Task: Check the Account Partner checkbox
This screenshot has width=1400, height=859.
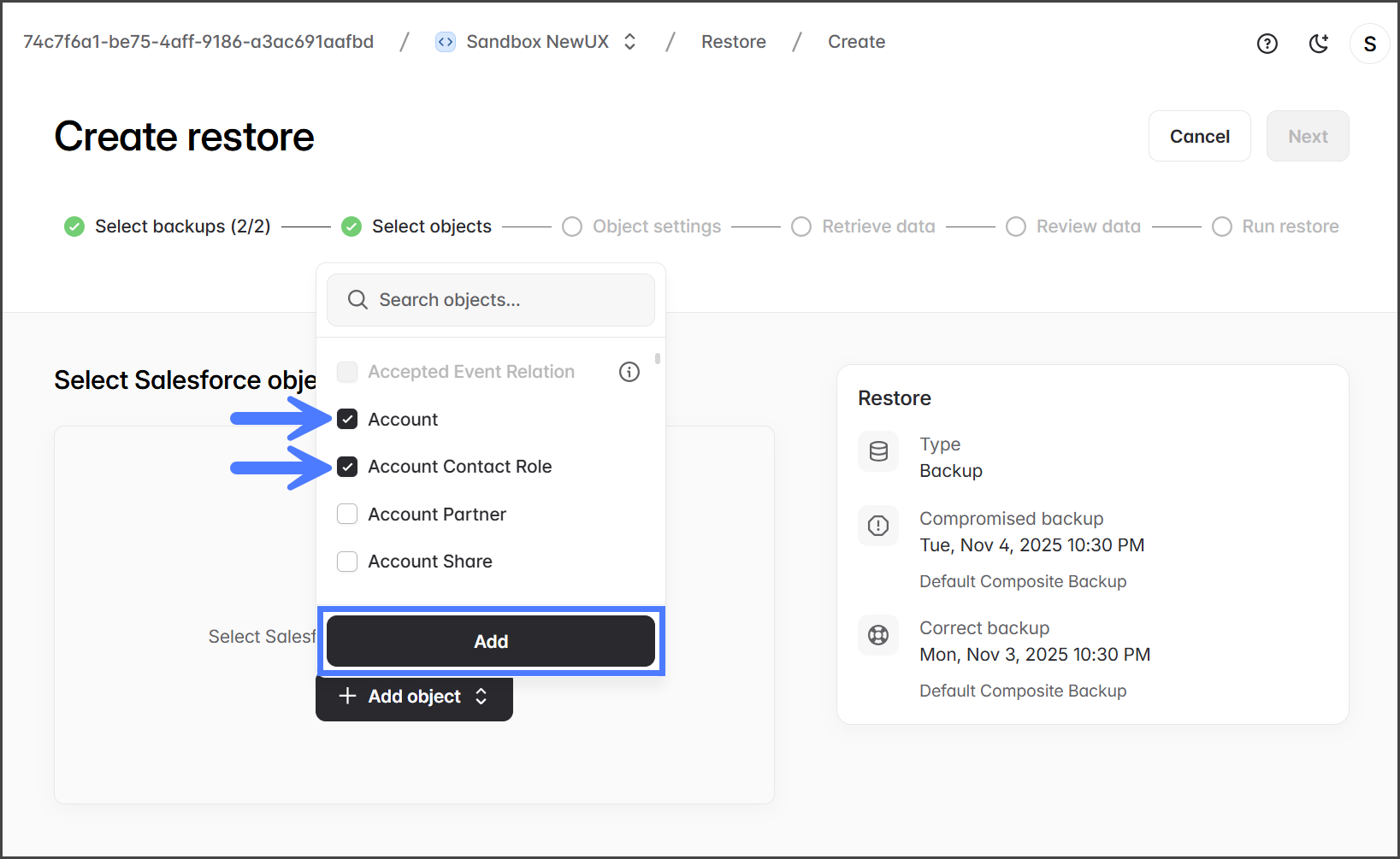Action: point(347,514)
